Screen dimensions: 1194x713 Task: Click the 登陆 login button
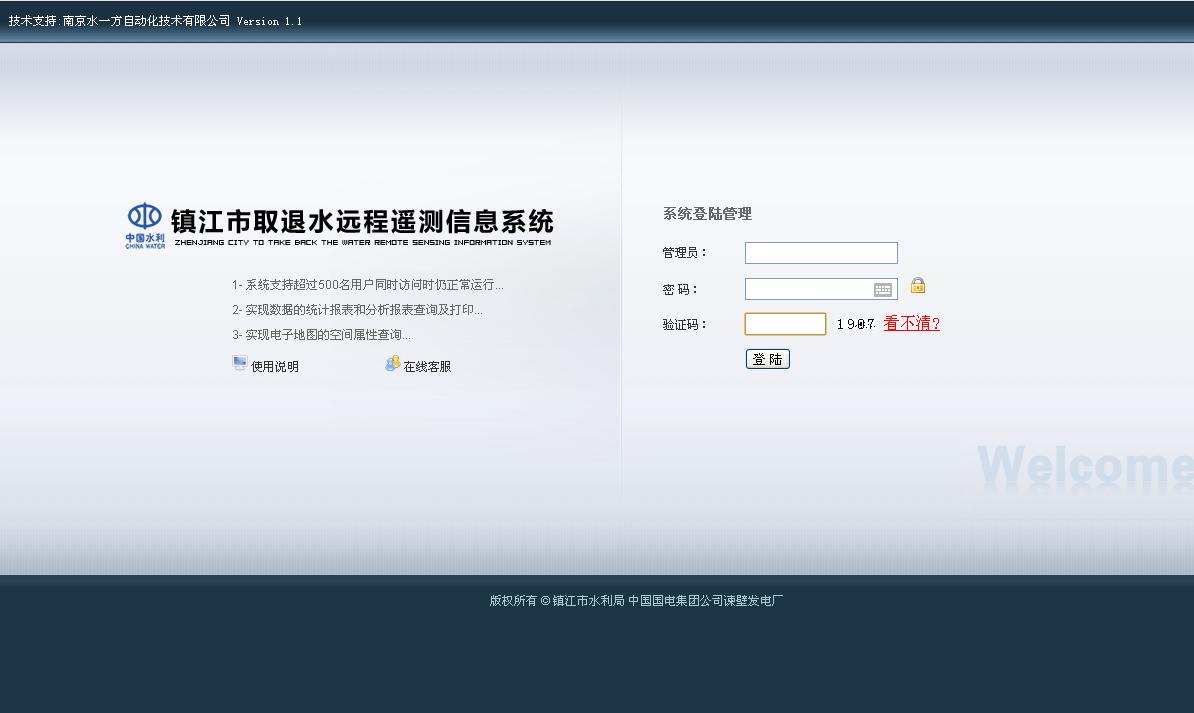(x=768, y=359)
